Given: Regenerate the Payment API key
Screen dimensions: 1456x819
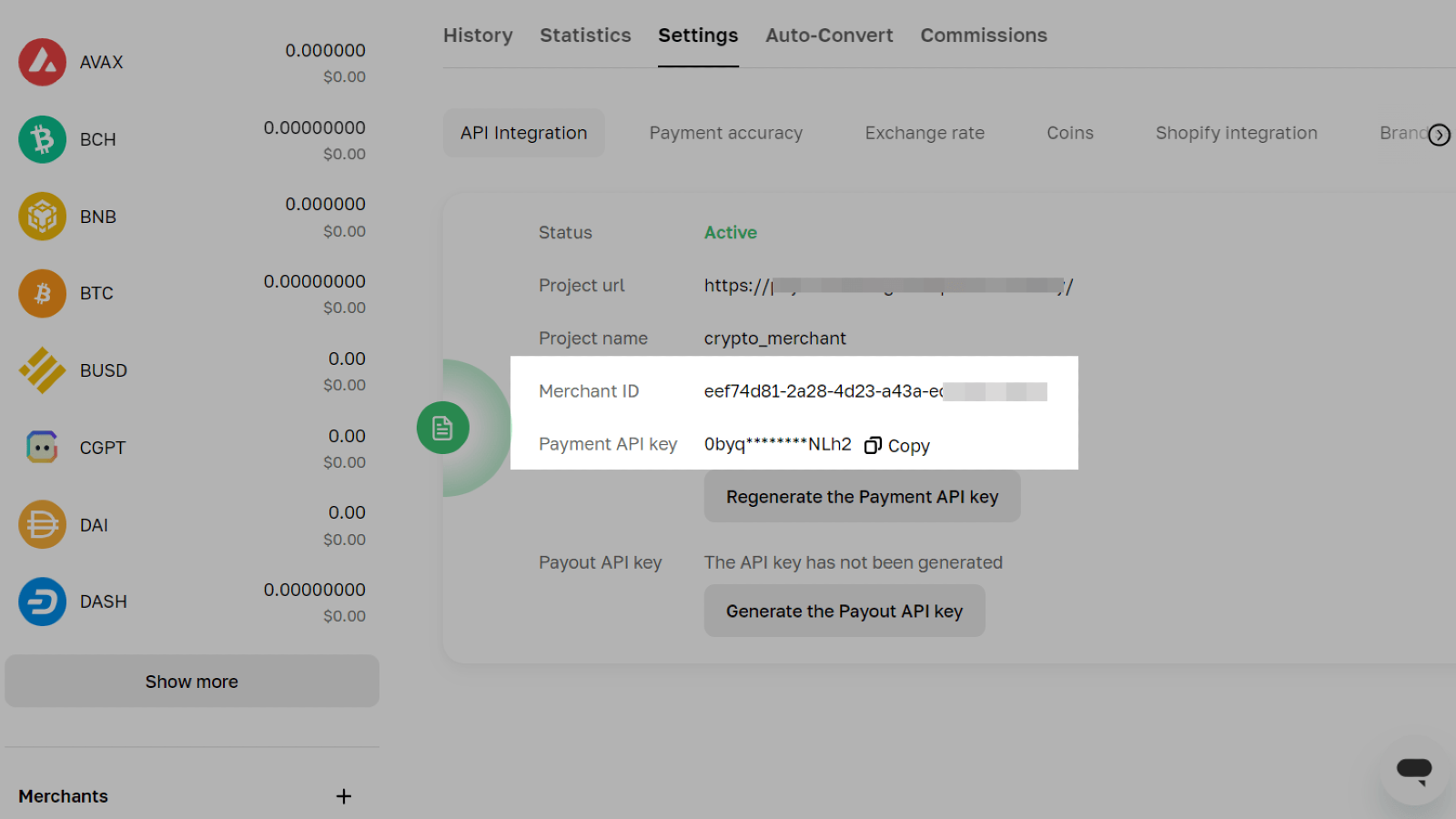Looking at the screenshot, I should 862,497.
